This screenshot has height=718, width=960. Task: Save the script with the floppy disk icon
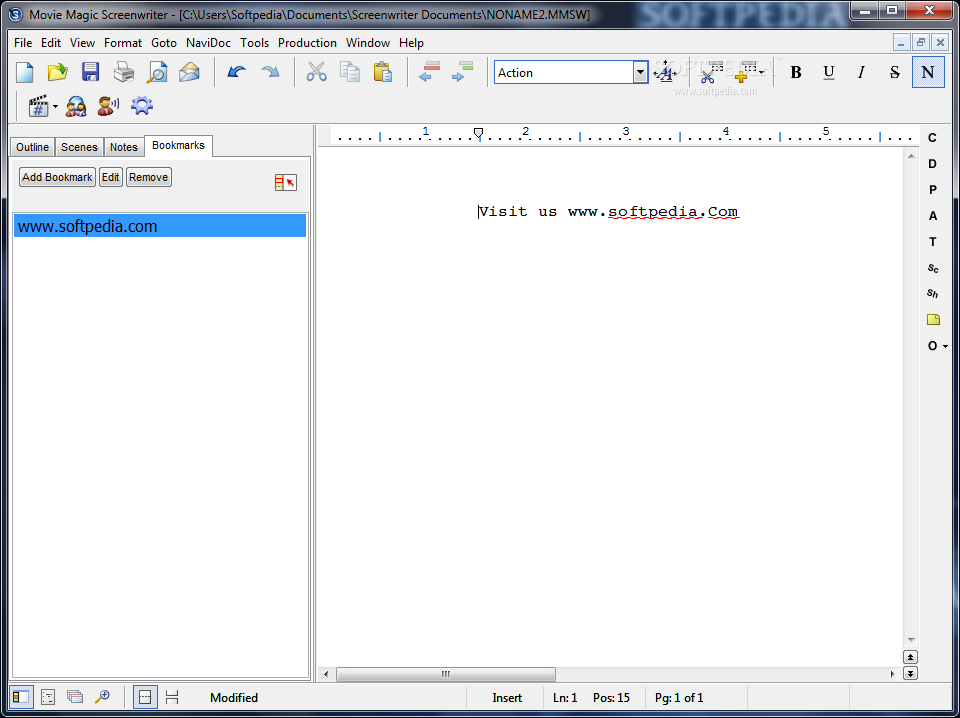click(x=91, y=72)
